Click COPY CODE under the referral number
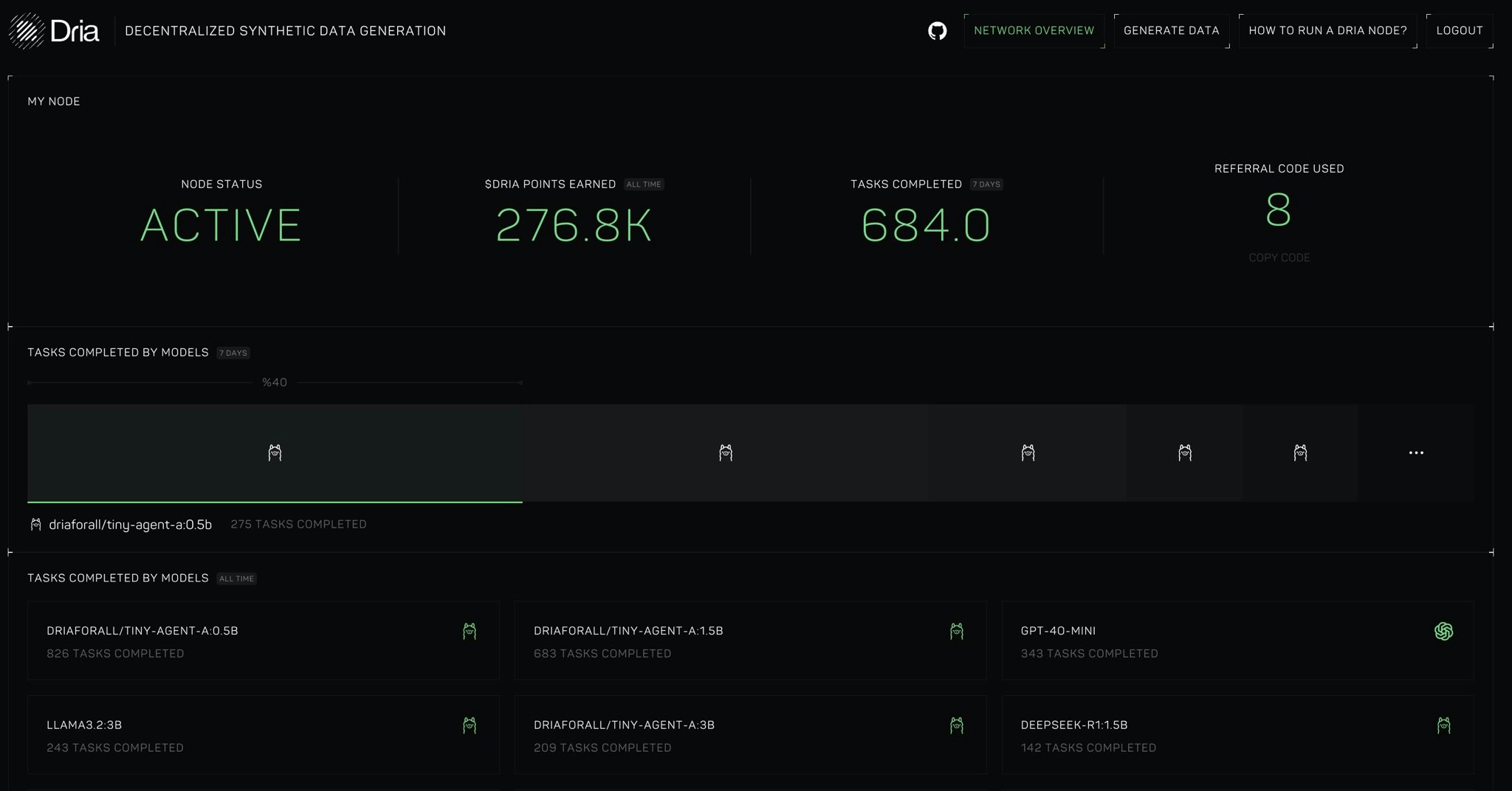This screenshot has width=1512, height=791. [x=1279, y=258]
